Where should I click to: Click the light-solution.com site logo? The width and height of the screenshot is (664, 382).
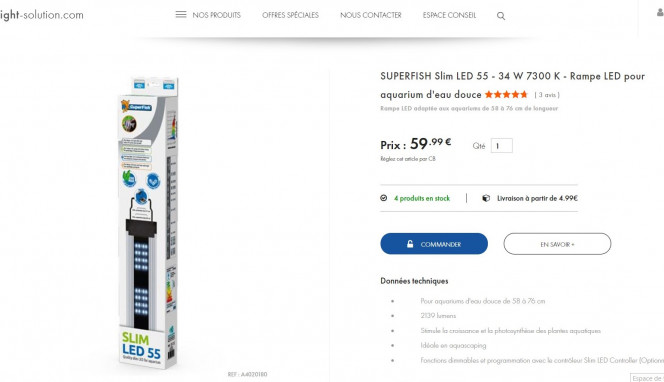[42, 15]
